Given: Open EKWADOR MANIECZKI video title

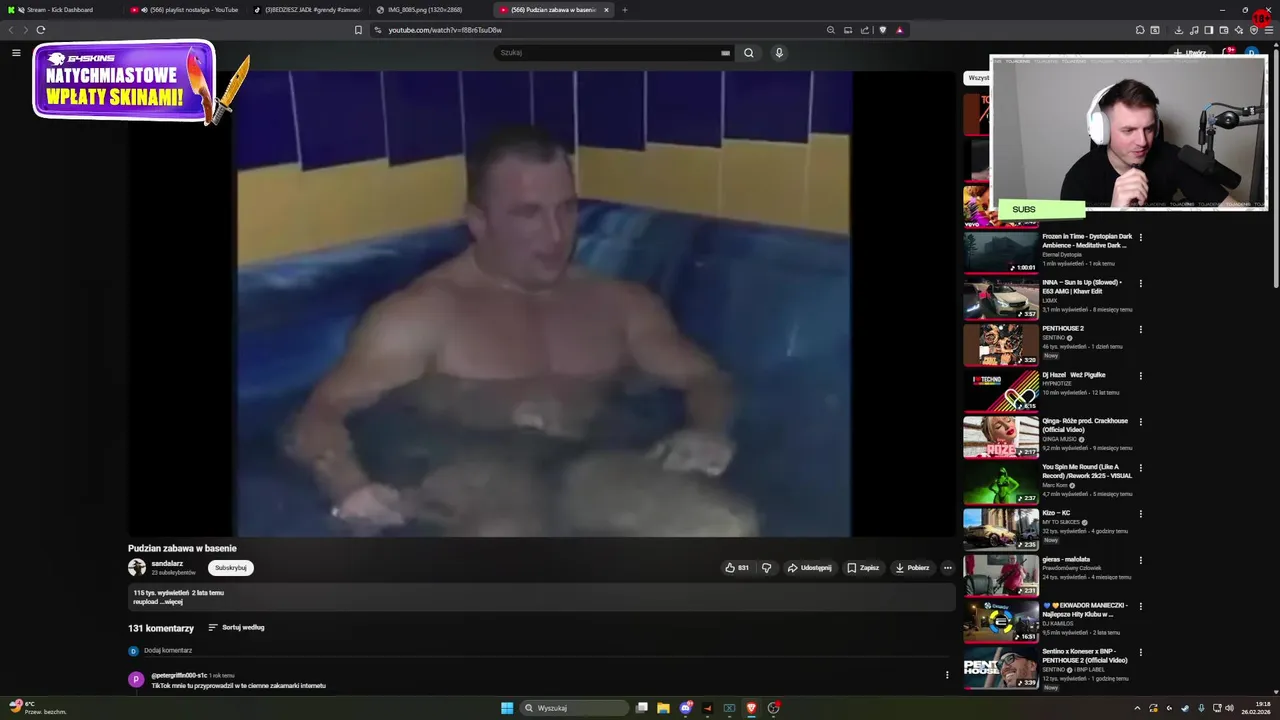Looking at the screenshot, I should coord(1085,610).
